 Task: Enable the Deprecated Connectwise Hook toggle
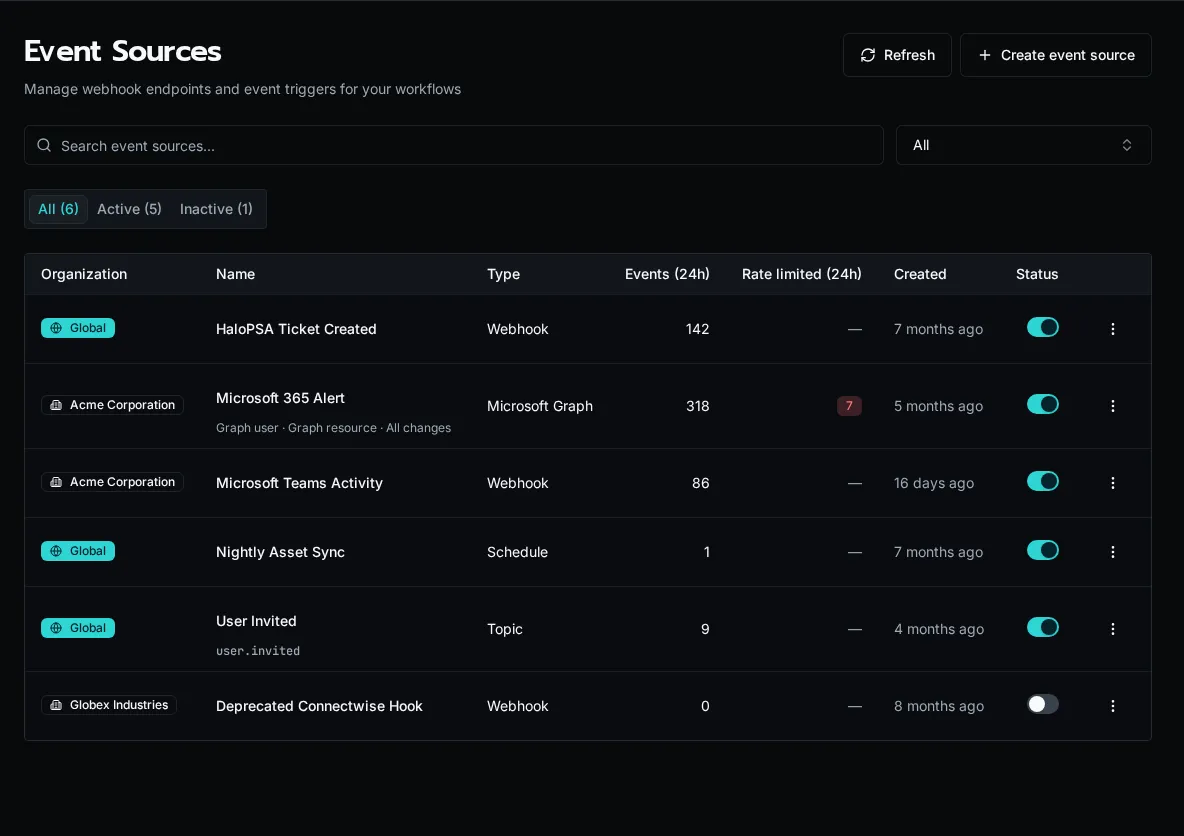point(1042,704)
